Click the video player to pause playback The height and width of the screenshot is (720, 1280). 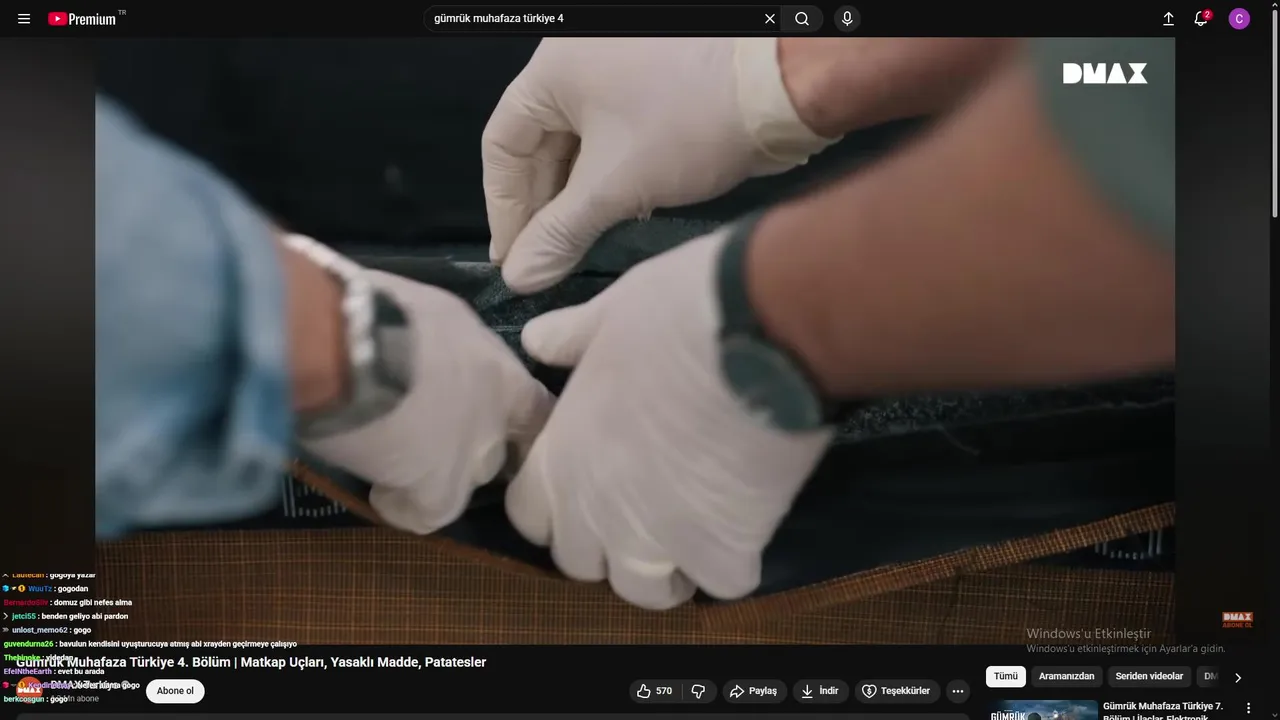tap(635, 340)
